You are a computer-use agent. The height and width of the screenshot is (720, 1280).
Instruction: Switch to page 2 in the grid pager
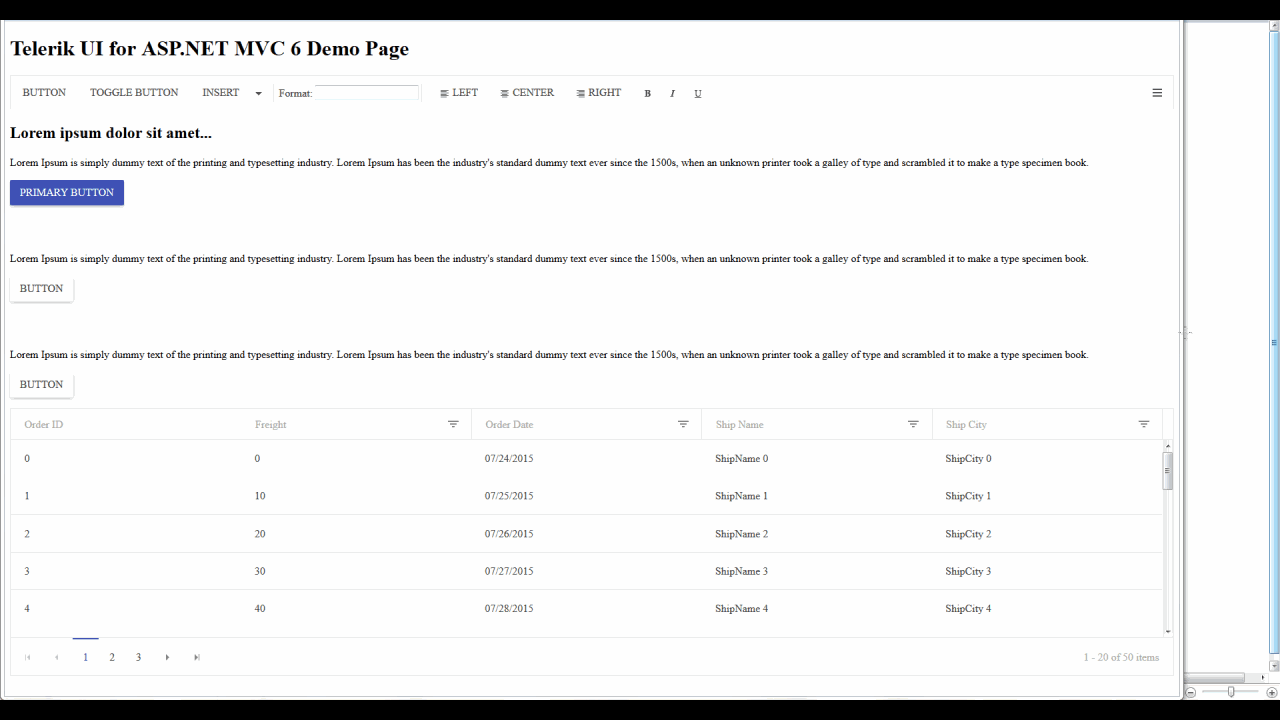112,657
